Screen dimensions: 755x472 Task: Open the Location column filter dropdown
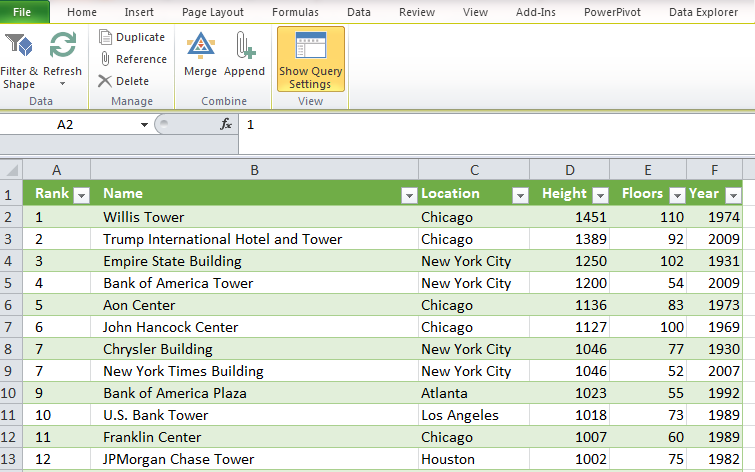pos(520,195)
